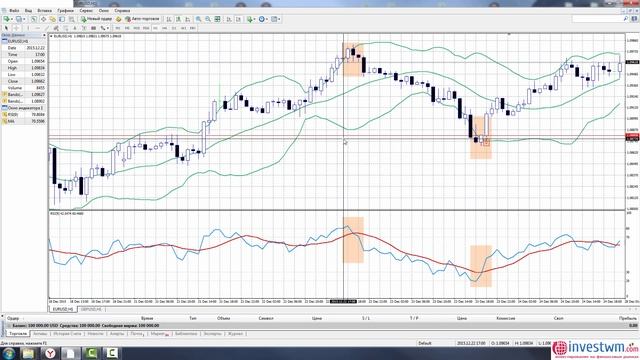Image resolution: width=640 pixels, height=360 pixels.
Task: Switch to M30 timeframe
Action: click(146, 28)
